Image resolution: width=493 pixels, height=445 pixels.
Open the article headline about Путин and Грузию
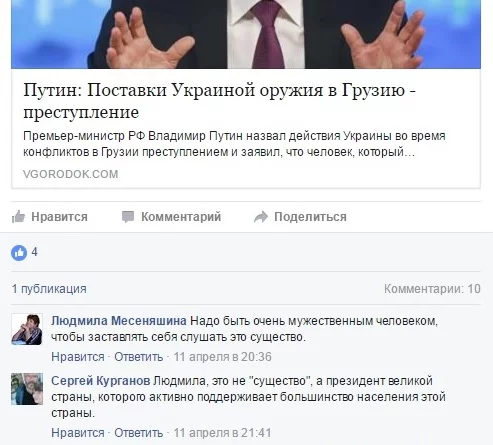coord(219,101)
